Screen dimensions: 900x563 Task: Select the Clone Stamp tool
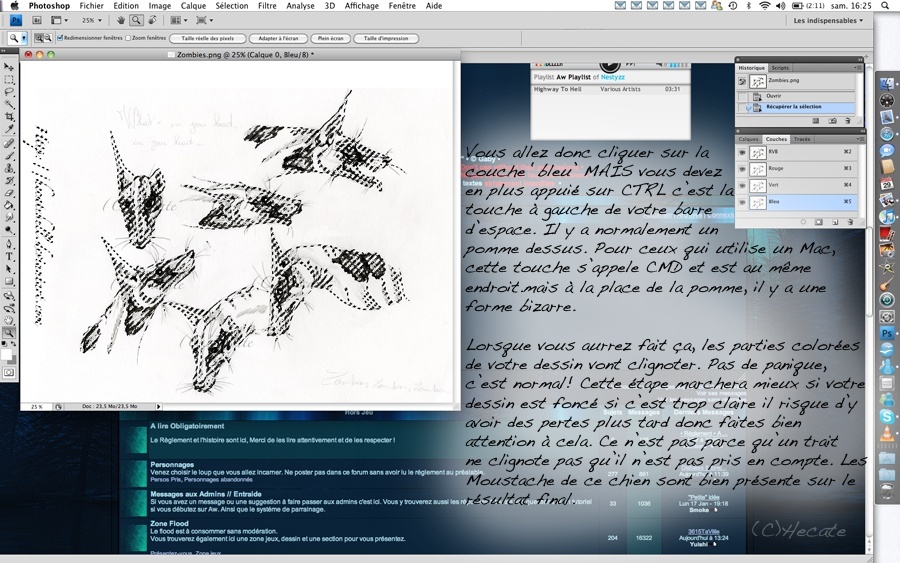pyautogui.click(x=9, y=168)
